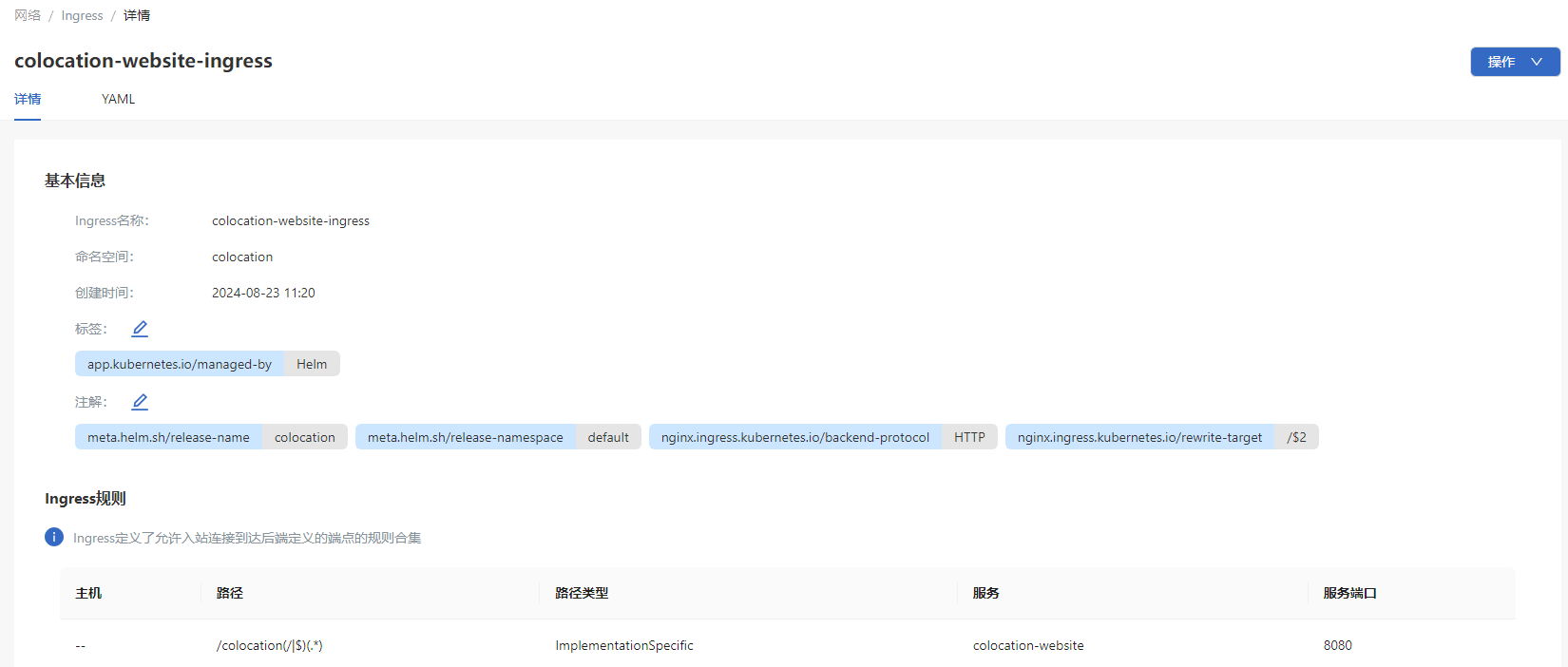
Task: Go to 网络 in the breadcrumb
Action: tap(28, 15)
